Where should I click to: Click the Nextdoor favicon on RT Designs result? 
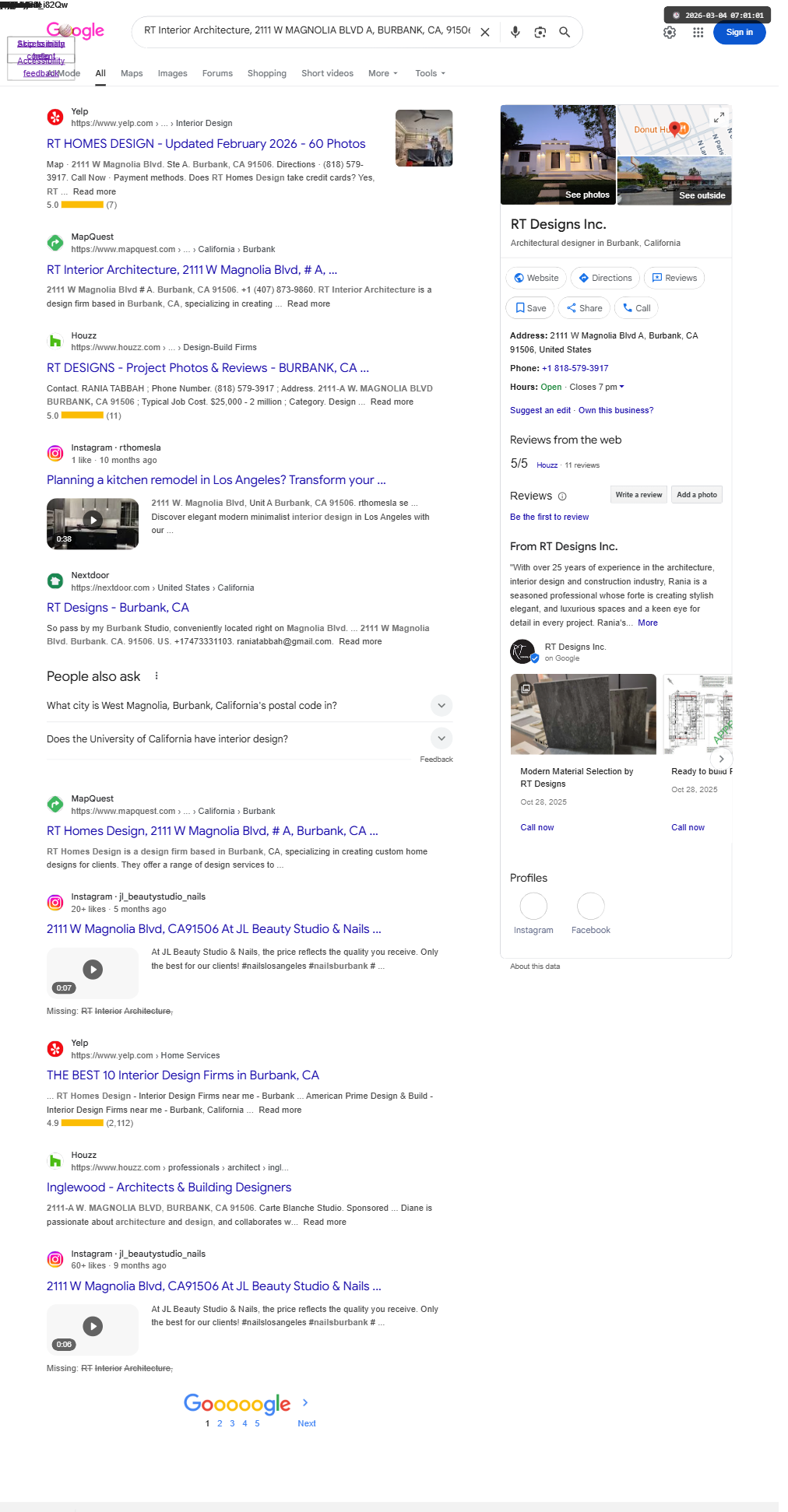[x=55, y=581]
